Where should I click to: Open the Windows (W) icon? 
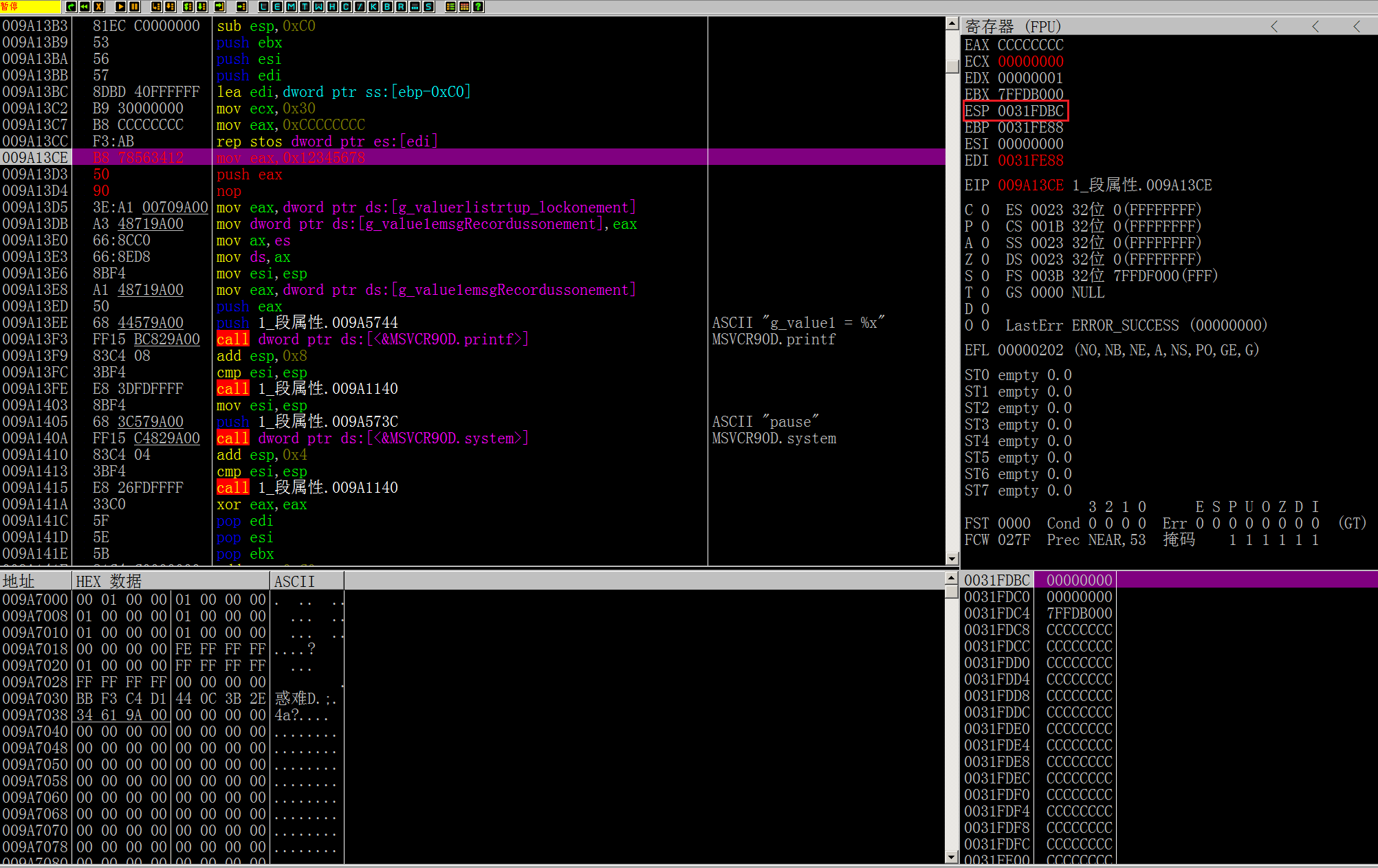[319, 7]
